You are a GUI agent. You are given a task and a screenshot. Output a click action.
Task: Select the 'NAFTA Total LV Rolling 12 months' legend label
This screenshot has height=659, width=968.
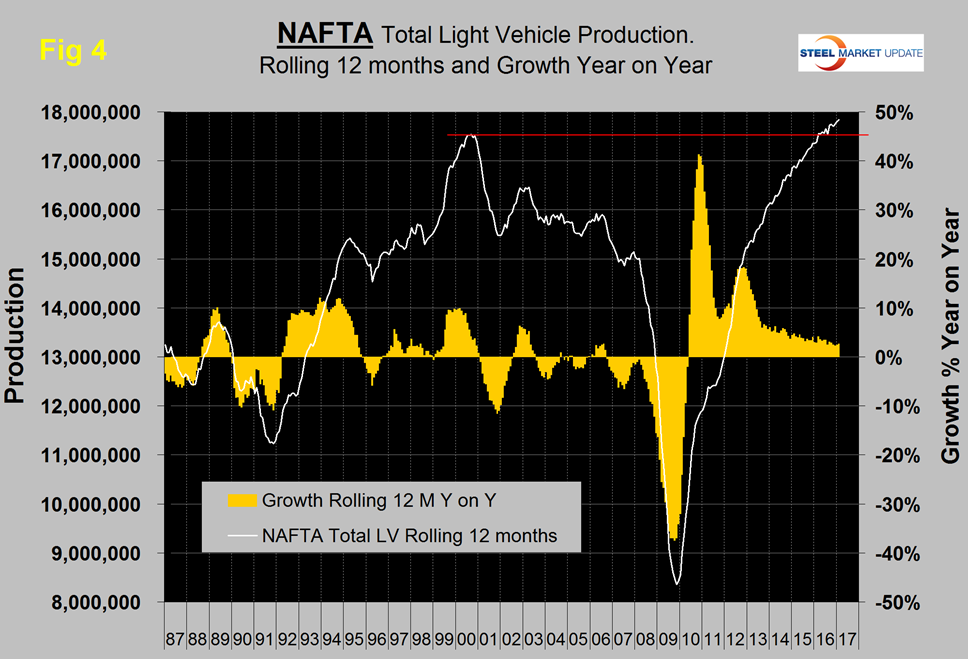pyautogui.click(x=422, y=536)
